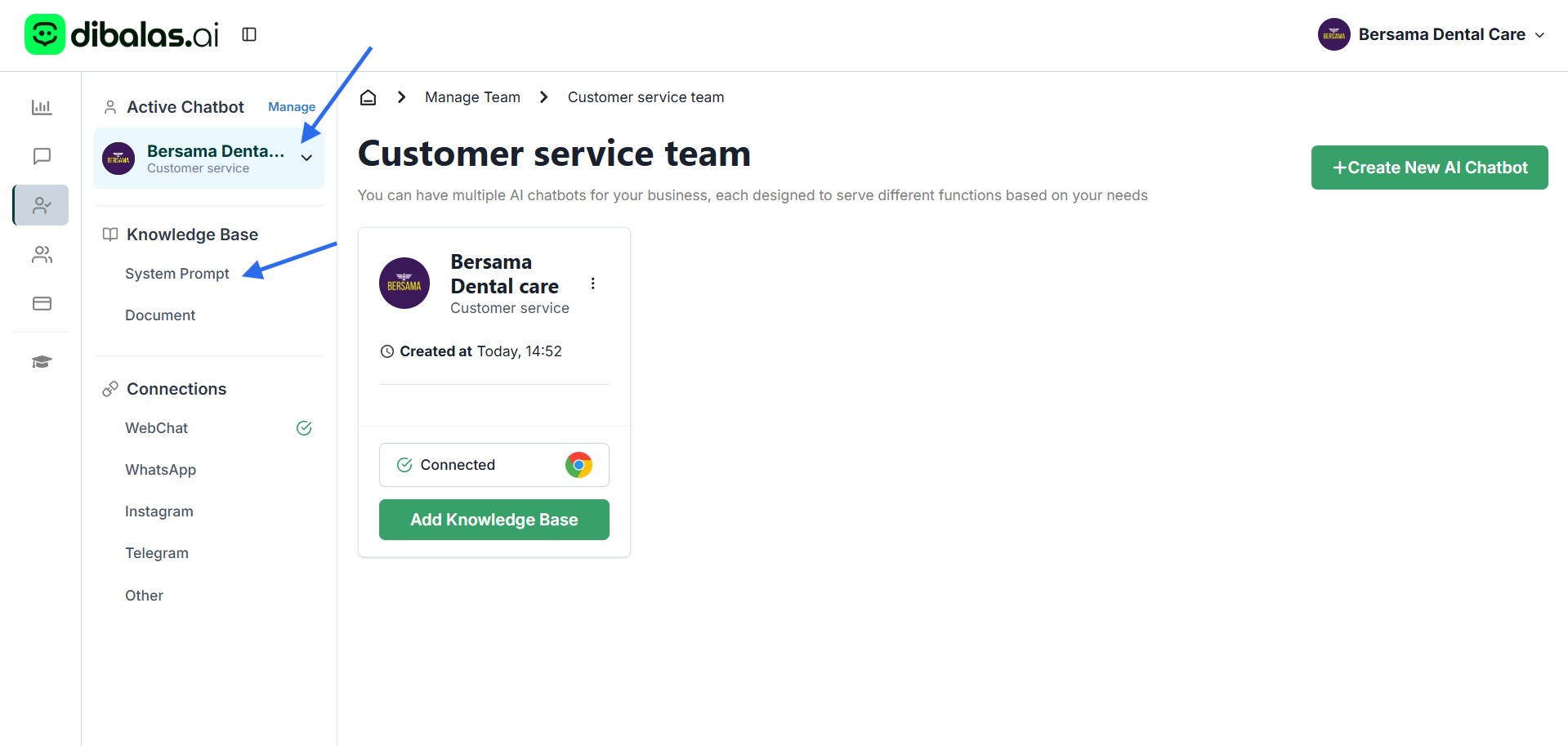Open three-dot menu on Bersama Dental care card
This screenshot has width=1568, height=746.
point(592,284)
